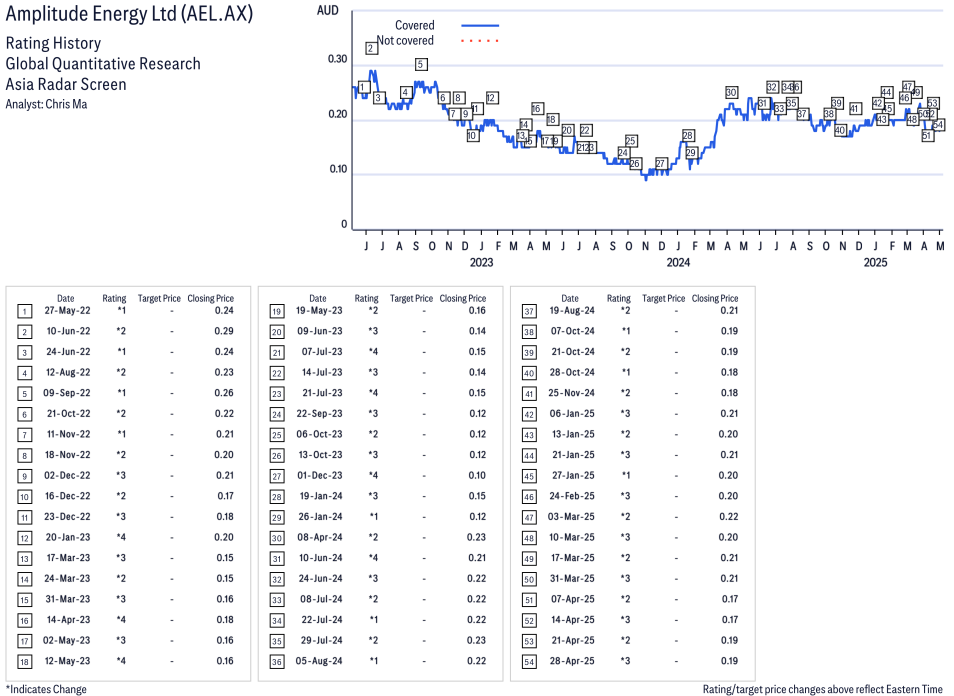Click table index box 12 beside 20-Jan-23

[x=24, y=538]
